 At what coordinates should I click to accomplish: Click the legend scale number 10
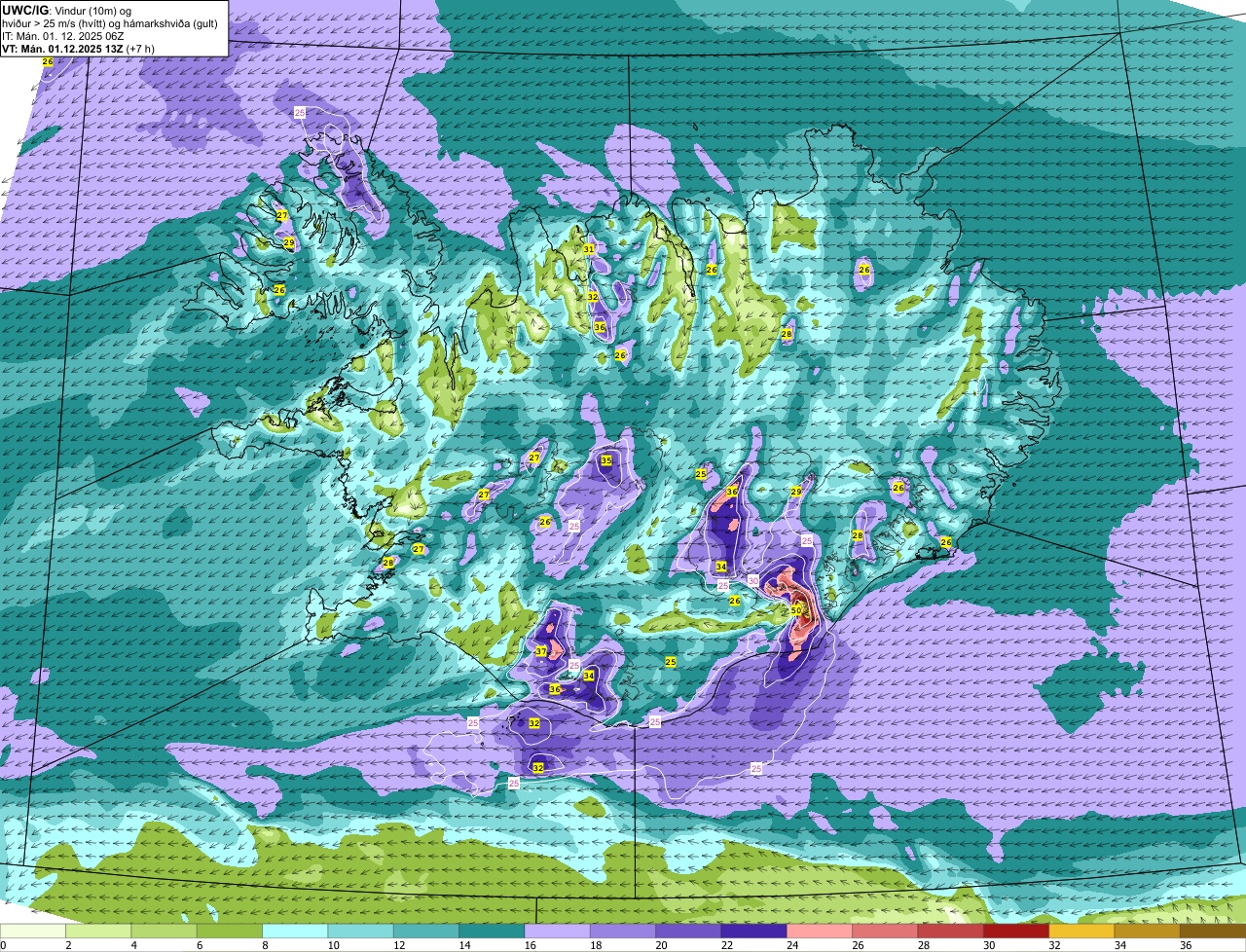(333, 945)
